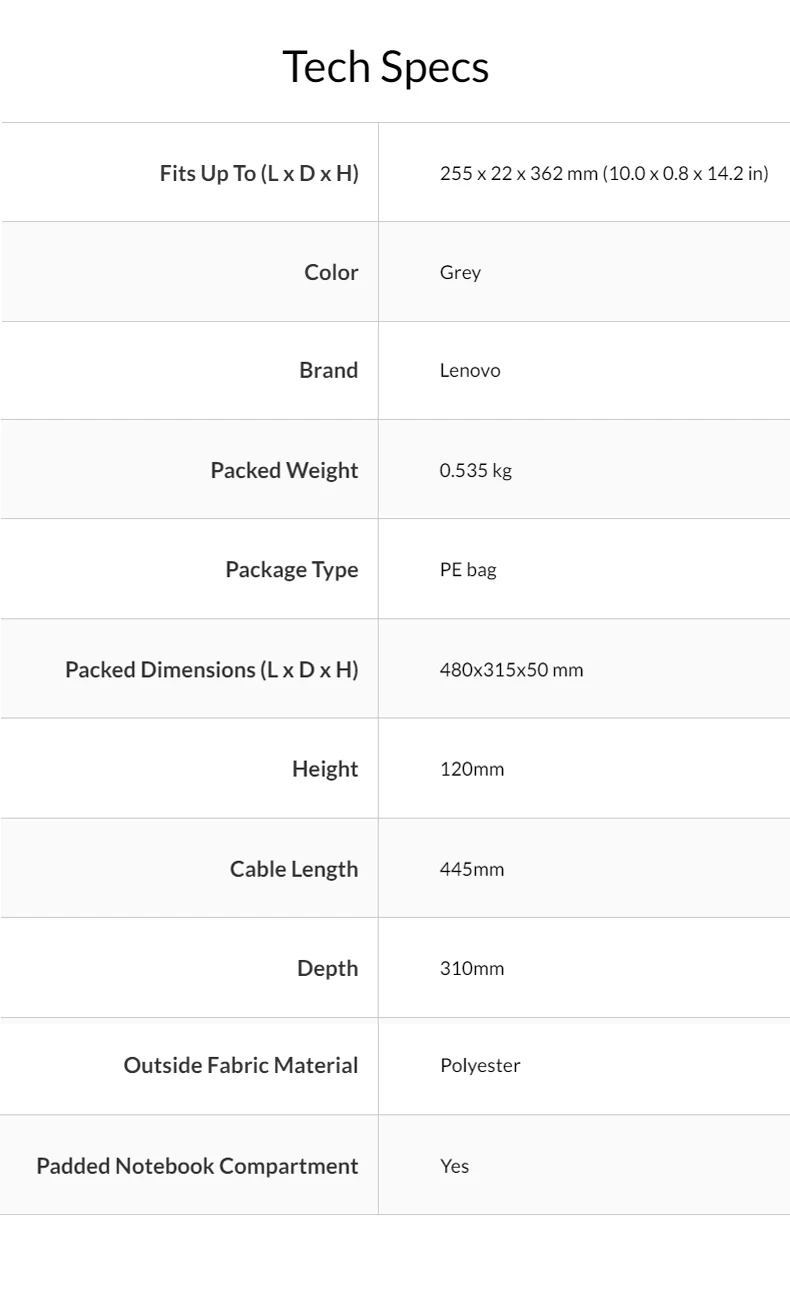Click the Fits Up To label
The height and width of the screenshot is (1293, 790).
click(259, 173)
